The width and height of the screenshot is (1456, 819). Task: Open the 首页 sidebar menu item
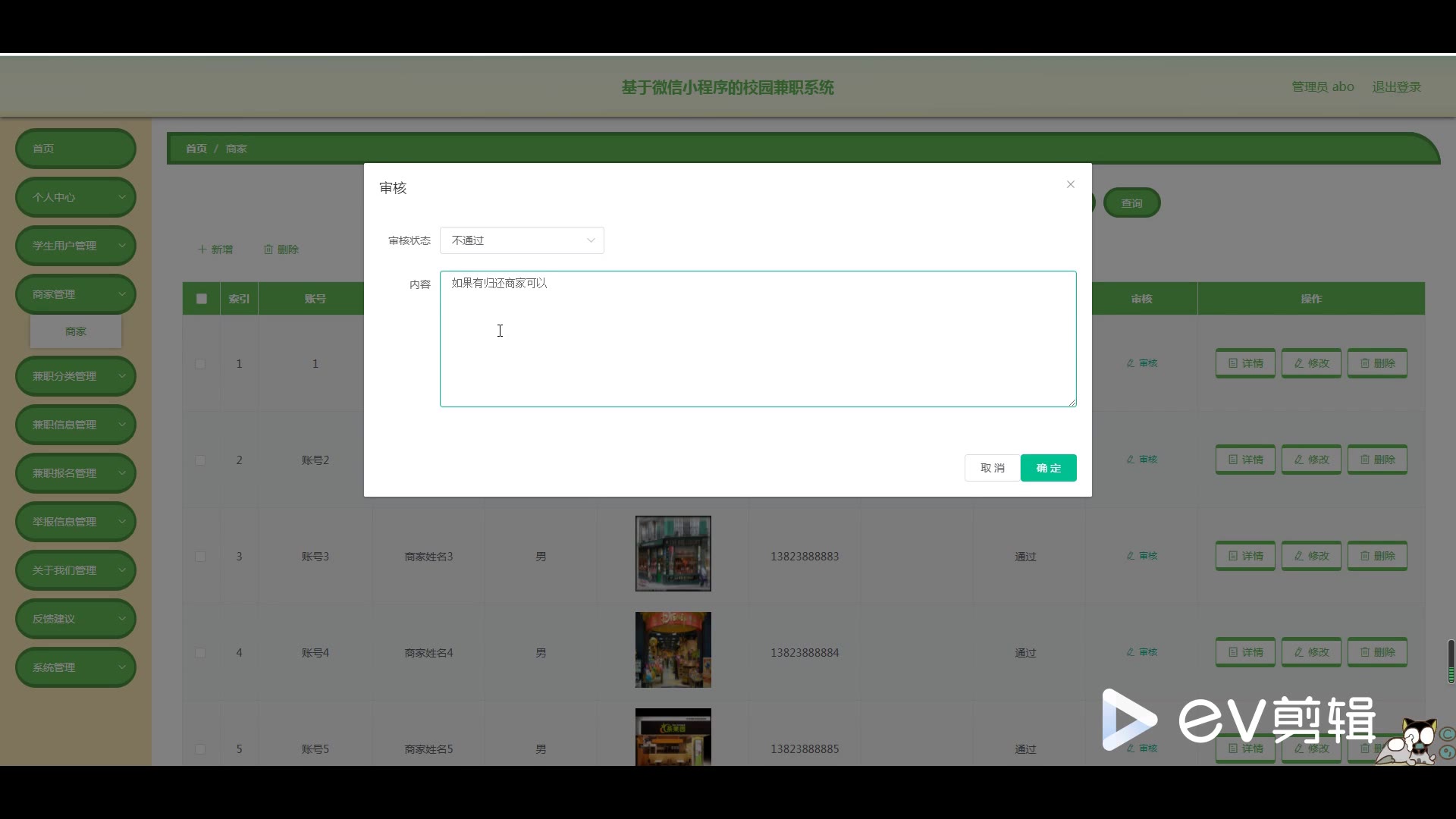click(x=75, y=149)
